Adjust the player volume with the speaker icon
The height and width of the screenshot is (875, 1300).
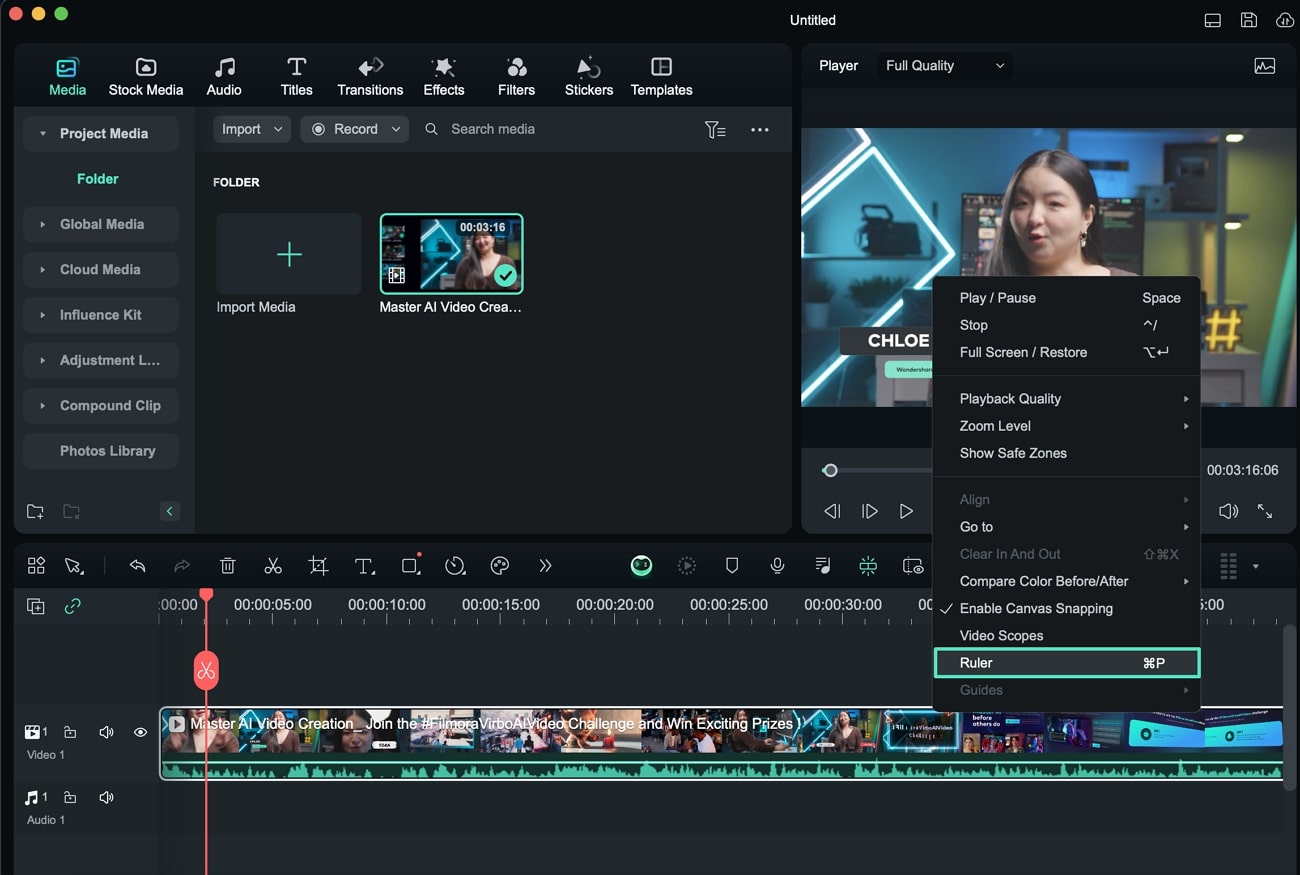pos(1228,511)
